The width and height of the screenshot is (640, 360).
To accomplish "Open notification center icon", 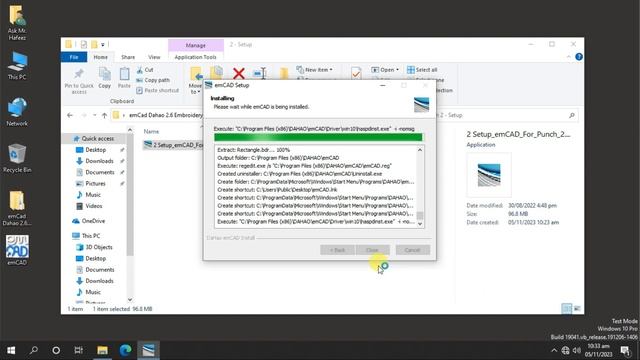I will click(625, 350).
